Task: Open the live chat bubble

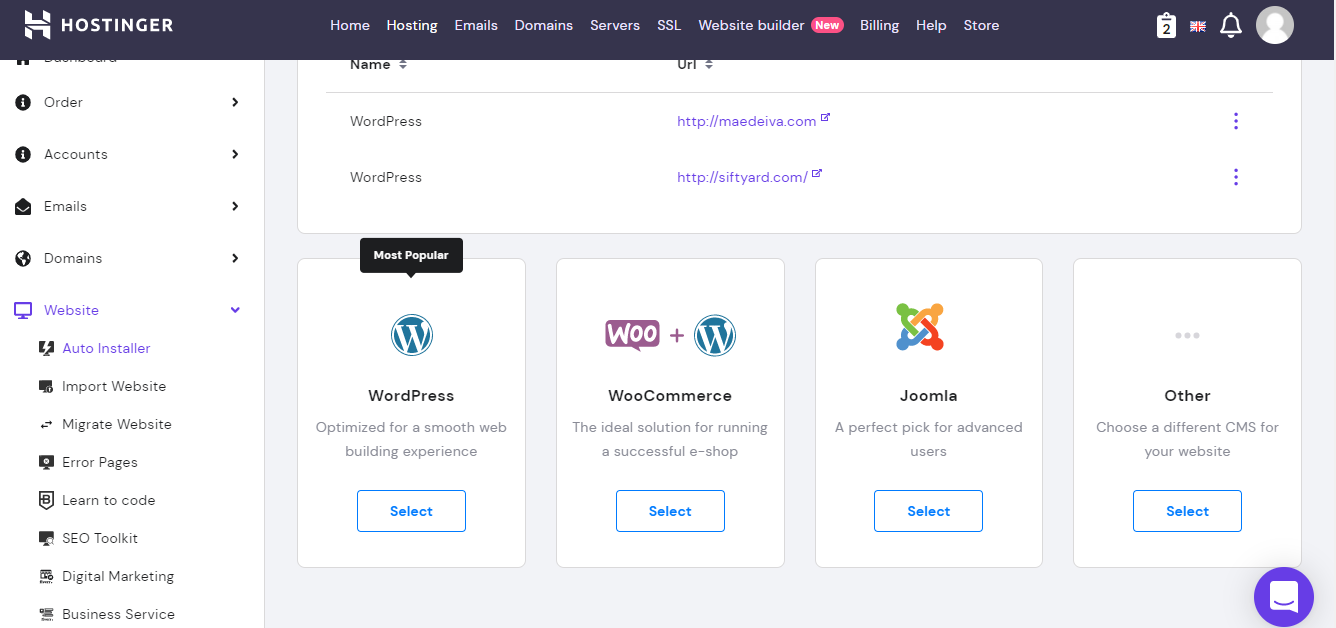Action: tap(1284, 597)
